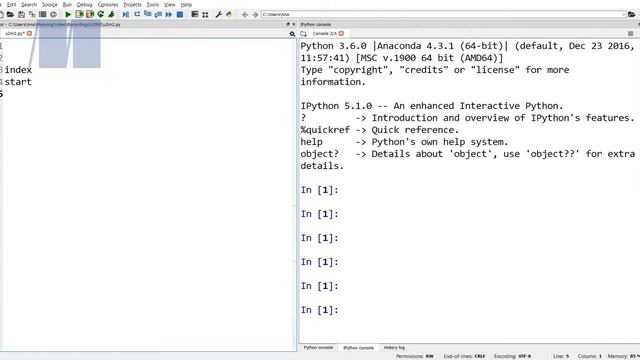The image size is (640, 360).
Task: Click the magnifier icon in the editor tab bar
Action: [x=292, y=33]
